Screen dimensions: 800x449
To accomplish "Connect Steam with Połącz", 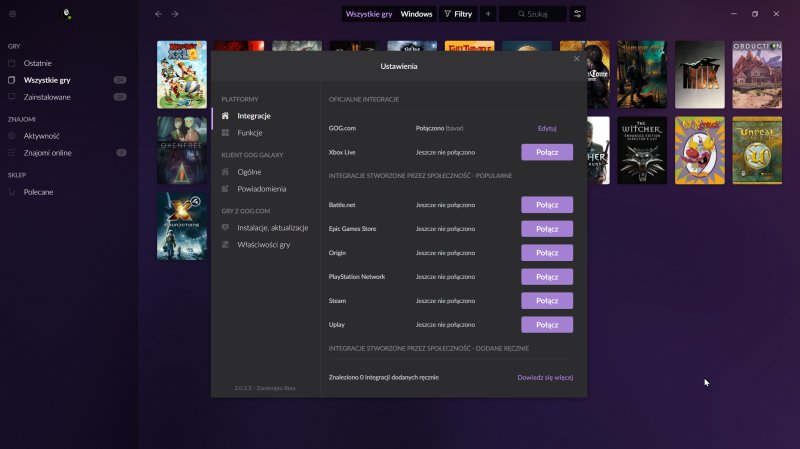I will pyautogui.click(x=547, y=301).
